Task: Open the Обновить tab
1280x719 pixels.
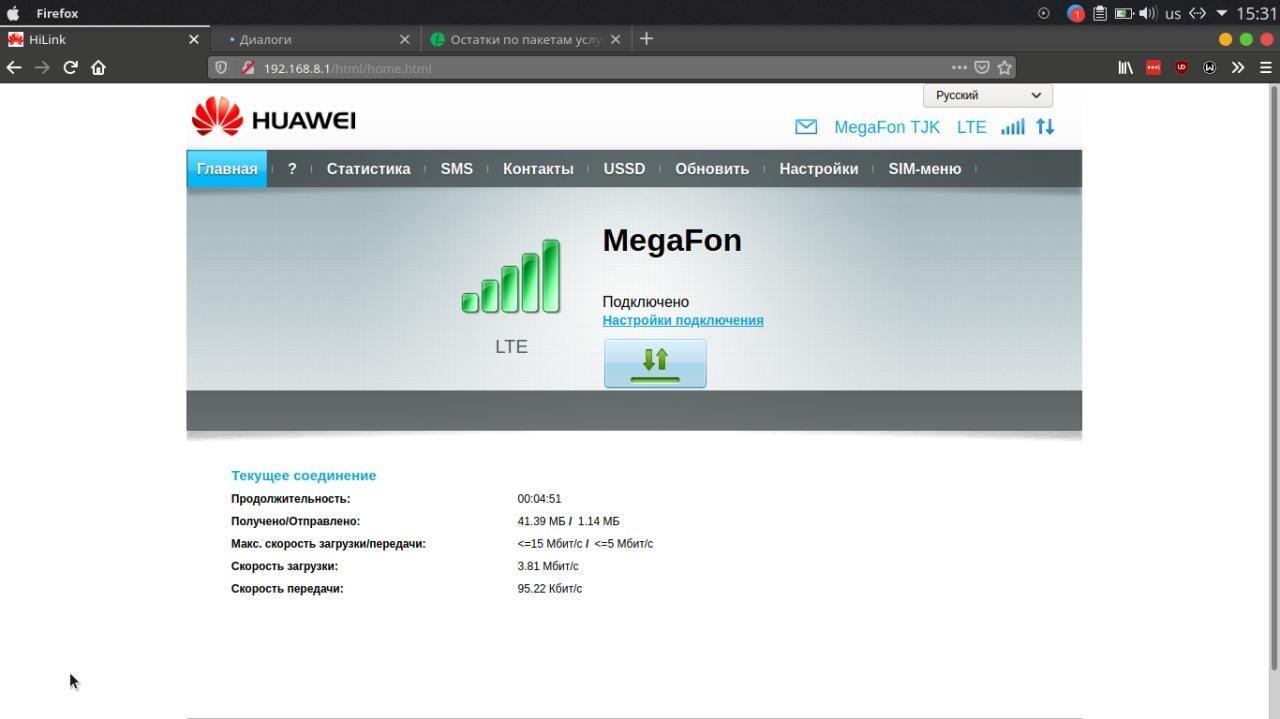Action: [712, 169]
